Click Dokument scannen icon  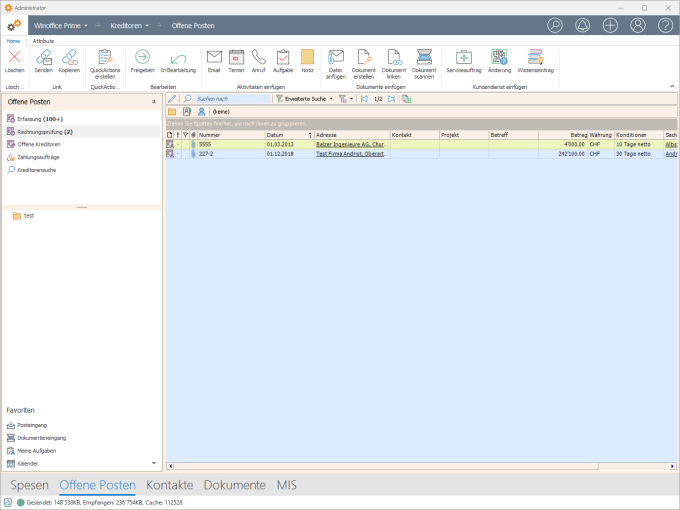tap(424, 60)
